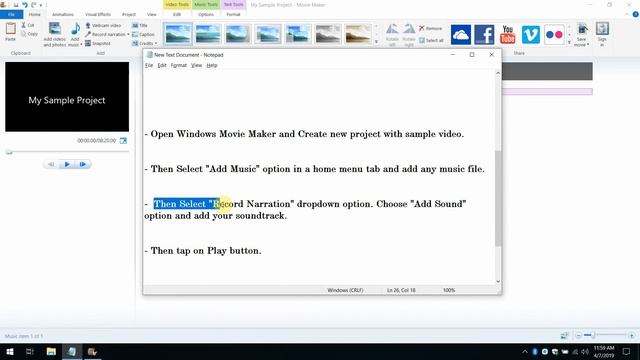Go to the previous frame

pos(51,164)
